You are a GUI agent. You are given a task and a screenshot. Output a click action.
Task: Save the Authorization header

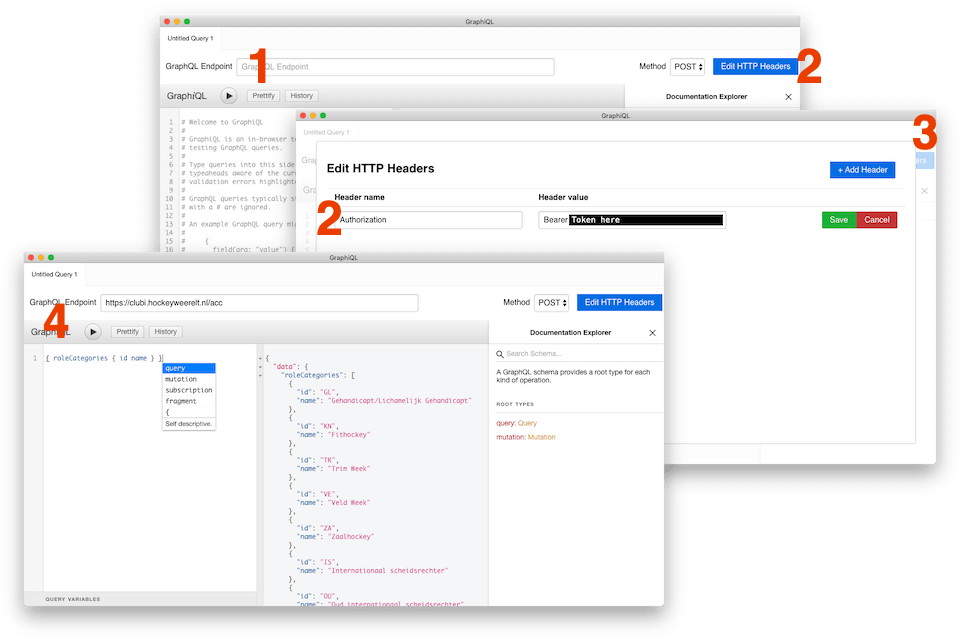pos(839,220)
